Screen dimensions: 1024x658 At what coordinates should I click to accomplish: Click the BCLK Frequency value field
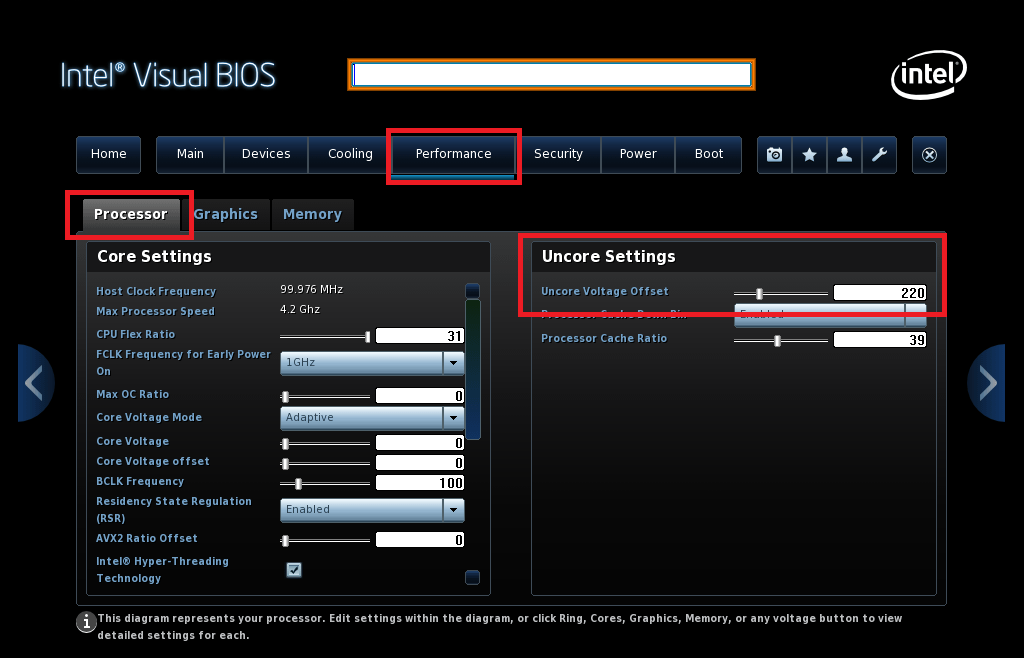click(420, 483)
